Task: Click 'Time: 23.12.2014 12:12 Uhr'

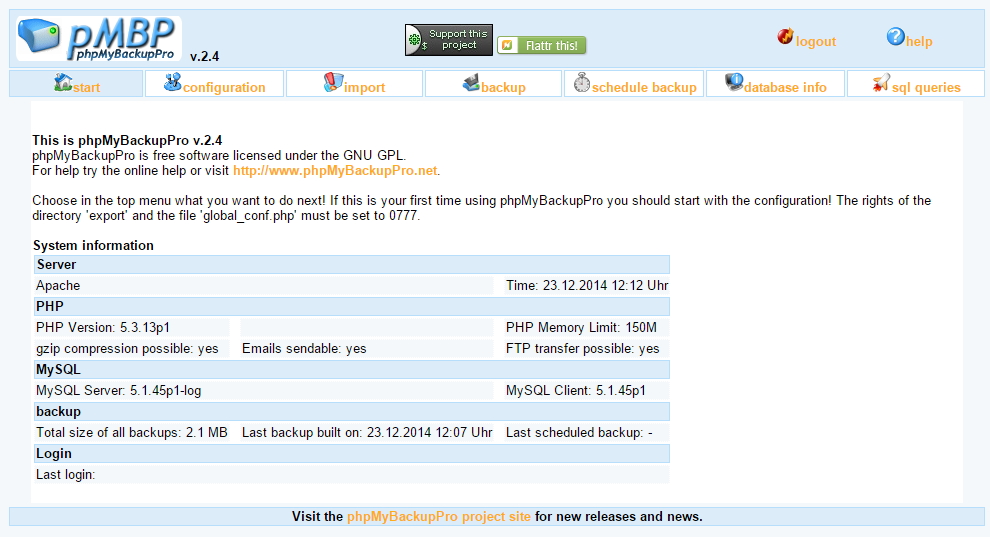Action: coord(587,285)
